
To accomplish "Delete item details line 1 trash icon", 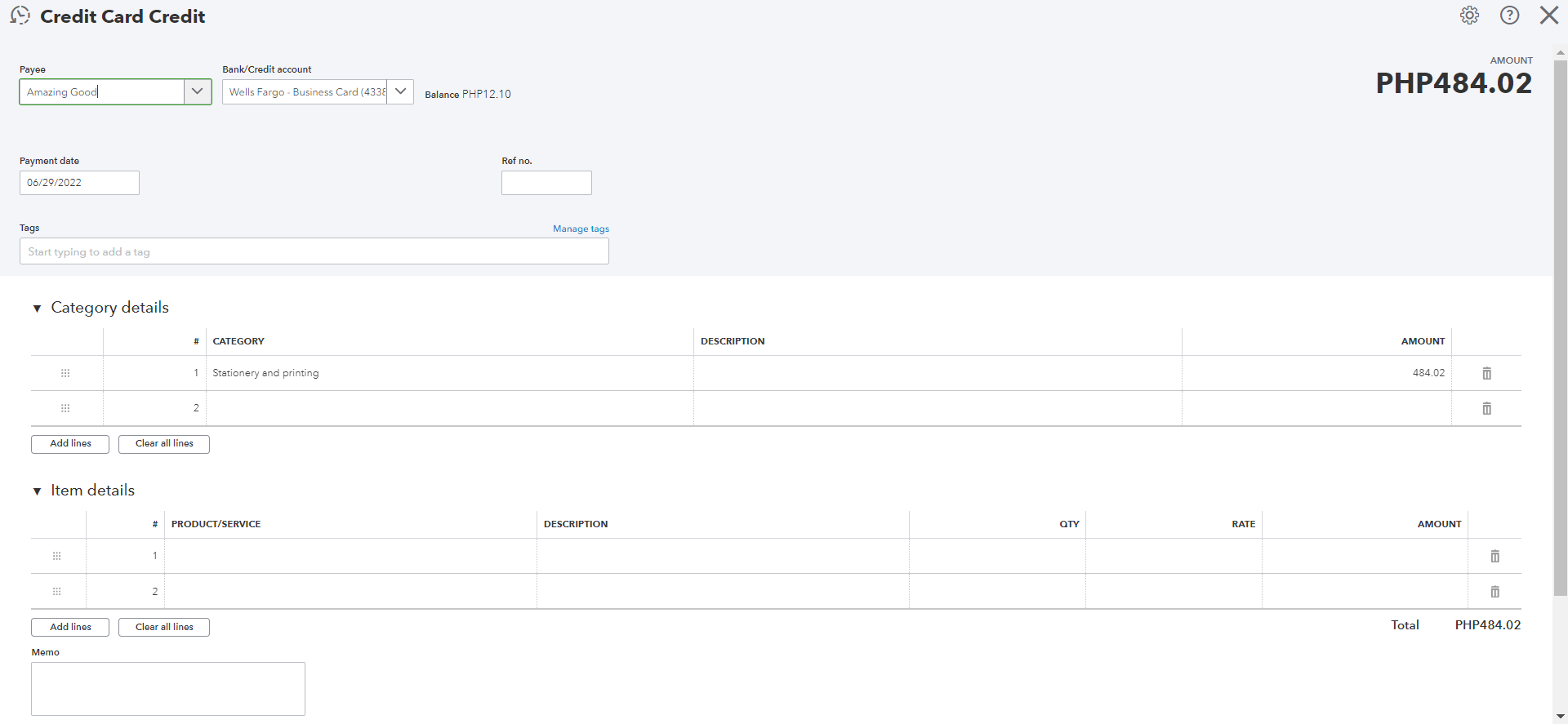I will 1494,556.
